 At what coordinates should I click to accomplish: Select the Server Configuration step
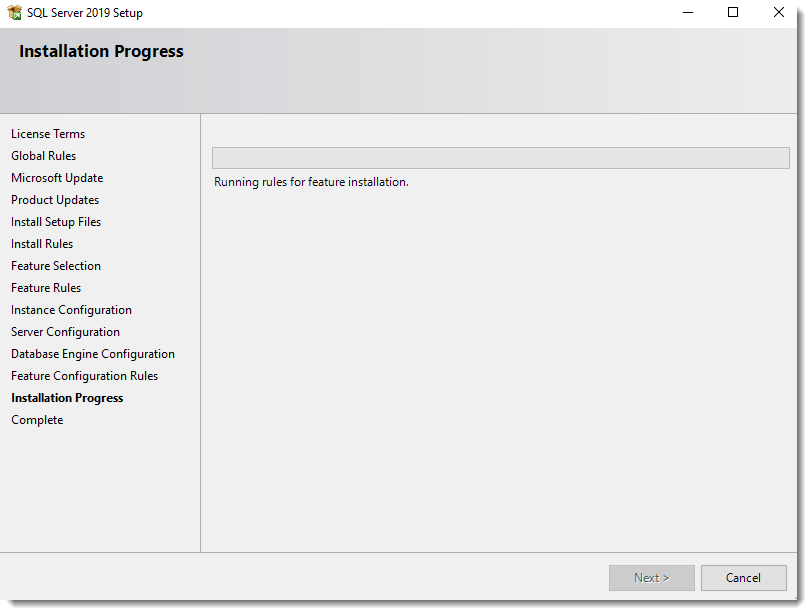click(x=65, y=332)
